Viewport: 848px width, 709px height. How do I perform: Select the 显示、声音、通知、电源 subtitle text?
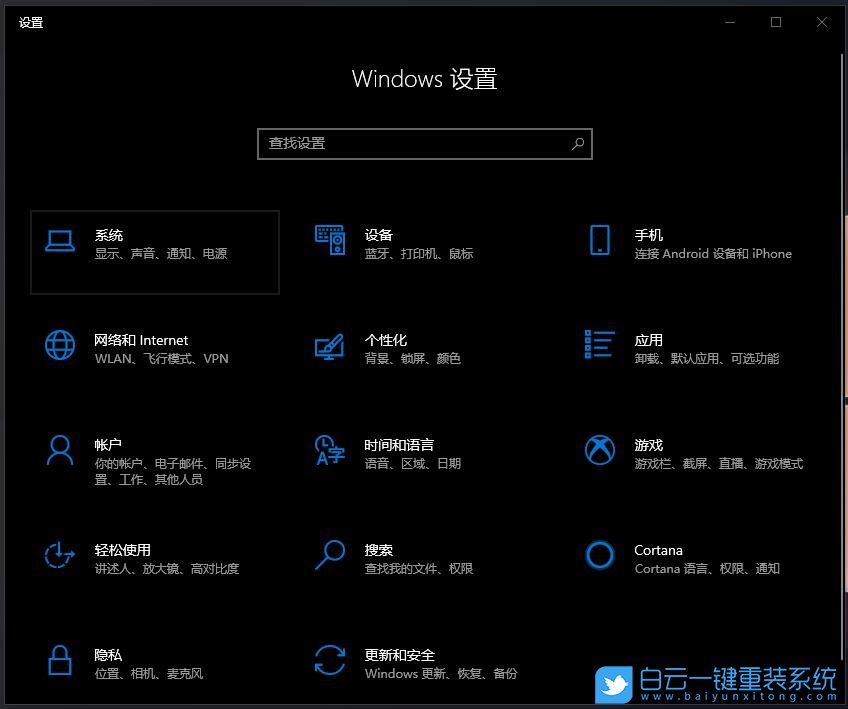click(x=162, y=254)
